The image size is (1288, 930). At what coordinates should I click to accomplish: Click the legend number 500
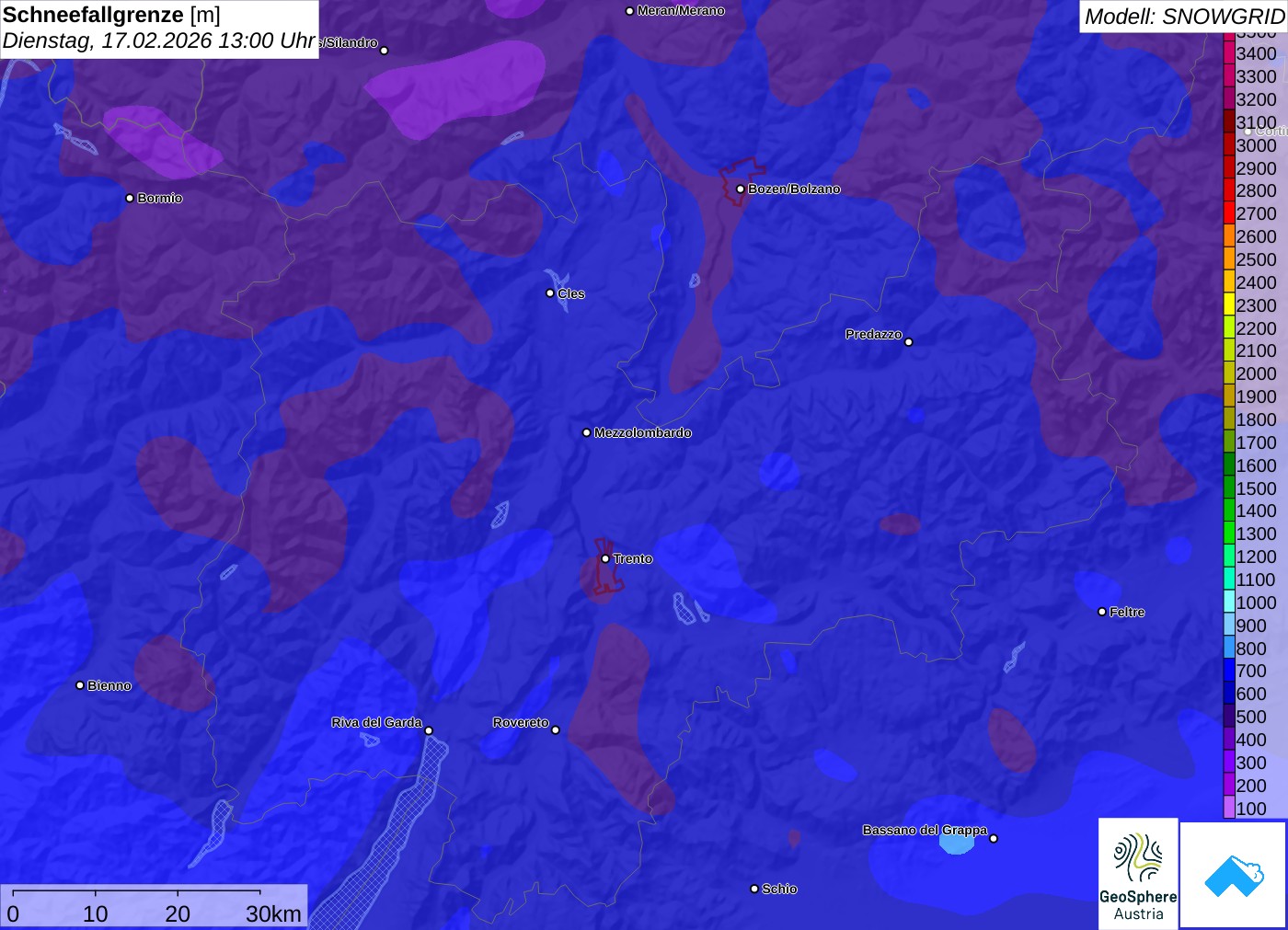click(1251, 717)
